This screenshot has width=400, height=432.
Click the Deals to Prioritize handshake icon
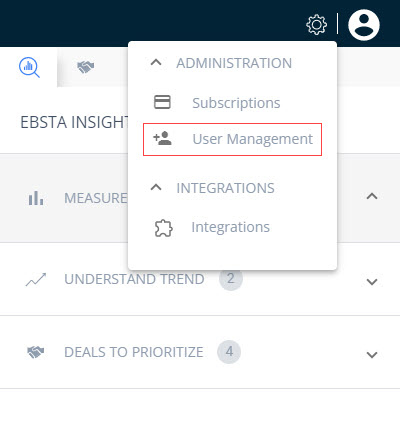[36, 352]
